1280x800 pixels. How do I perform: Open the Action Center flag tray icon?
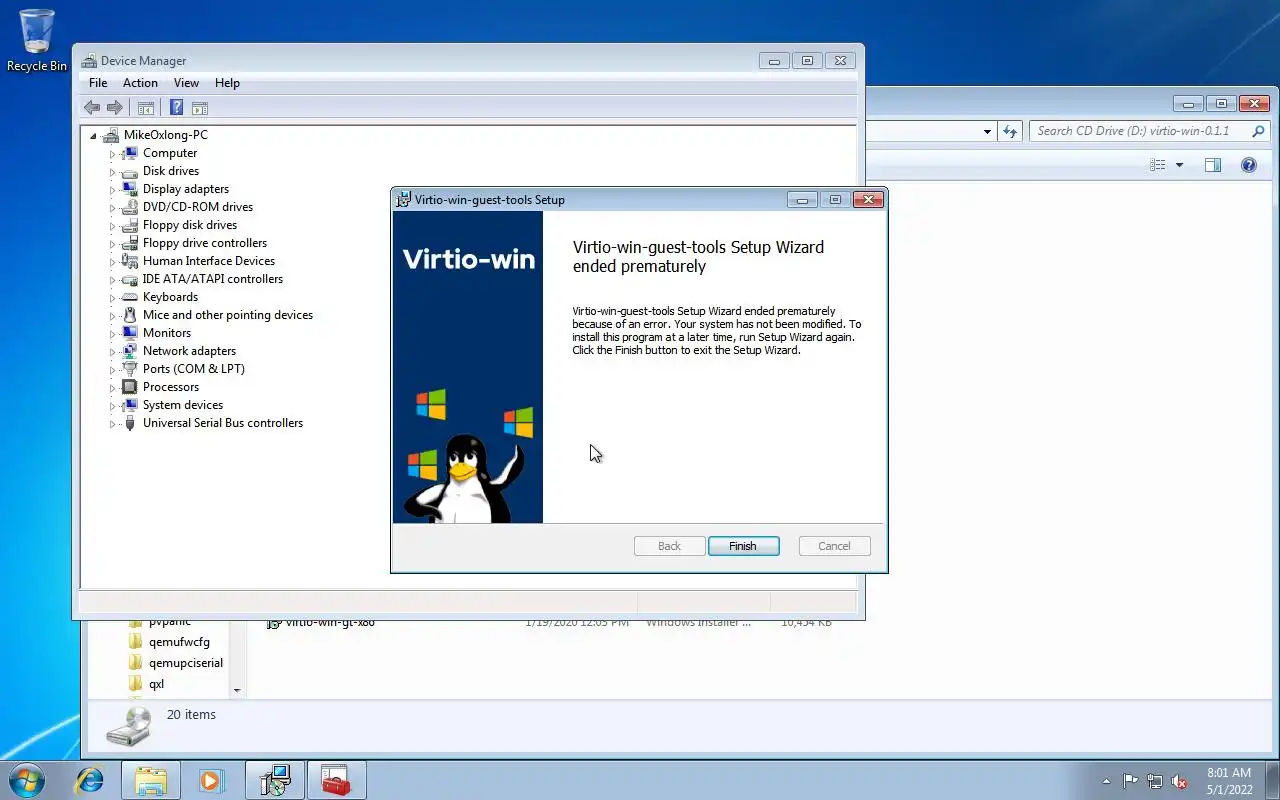pyautogui.click(x=1130, y=781)
